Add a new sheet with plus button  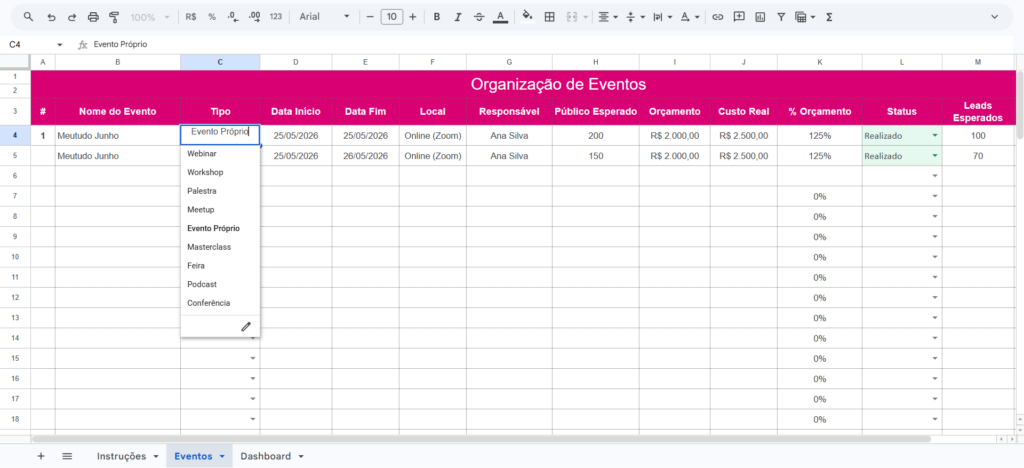[x=41, y=456]
